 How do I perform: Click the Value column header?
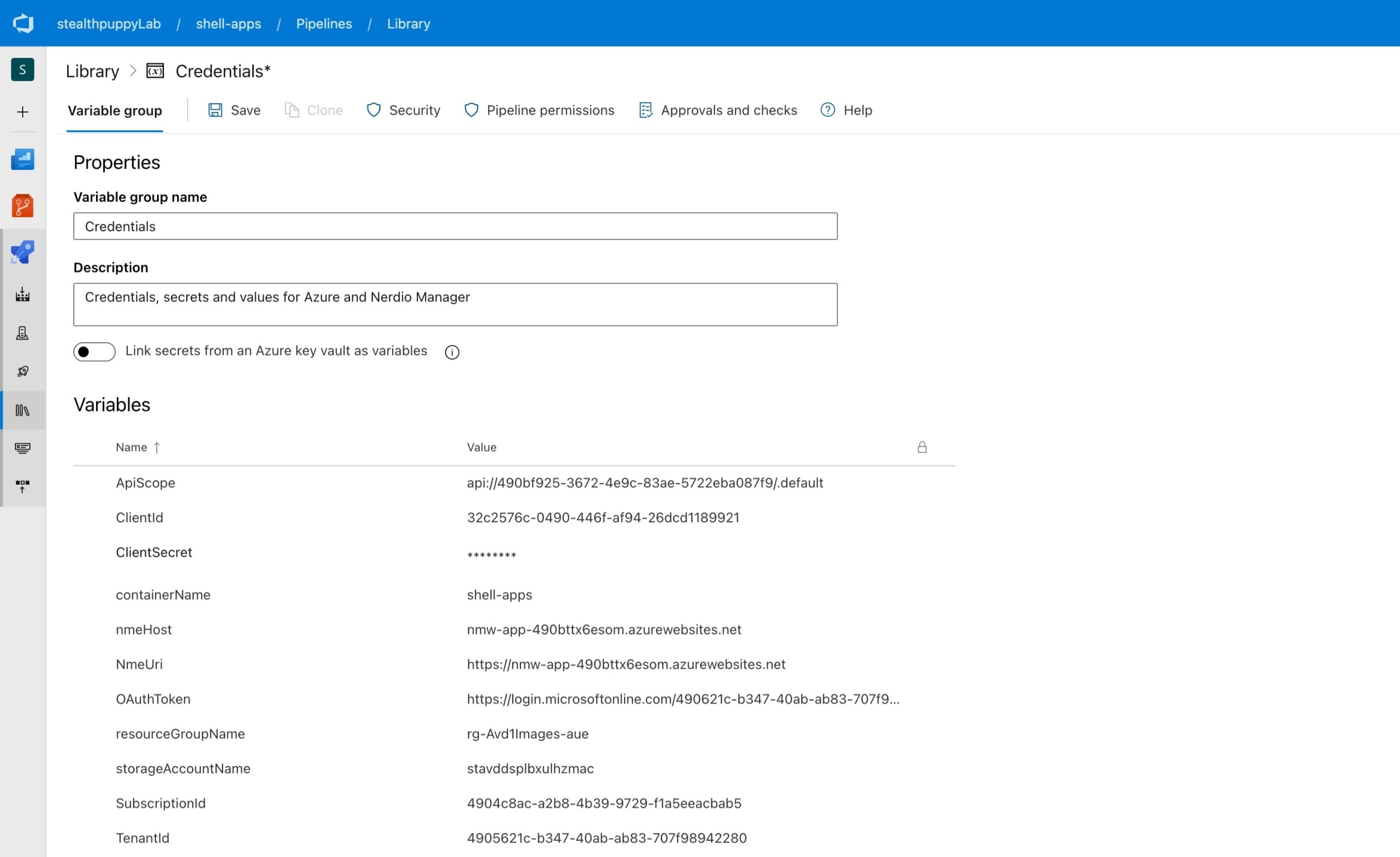click(482, 447)
